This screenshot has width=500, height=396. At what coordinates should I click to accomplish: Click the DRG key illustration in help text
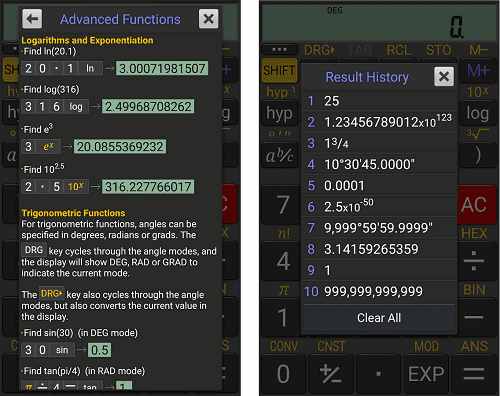[34, 250]
